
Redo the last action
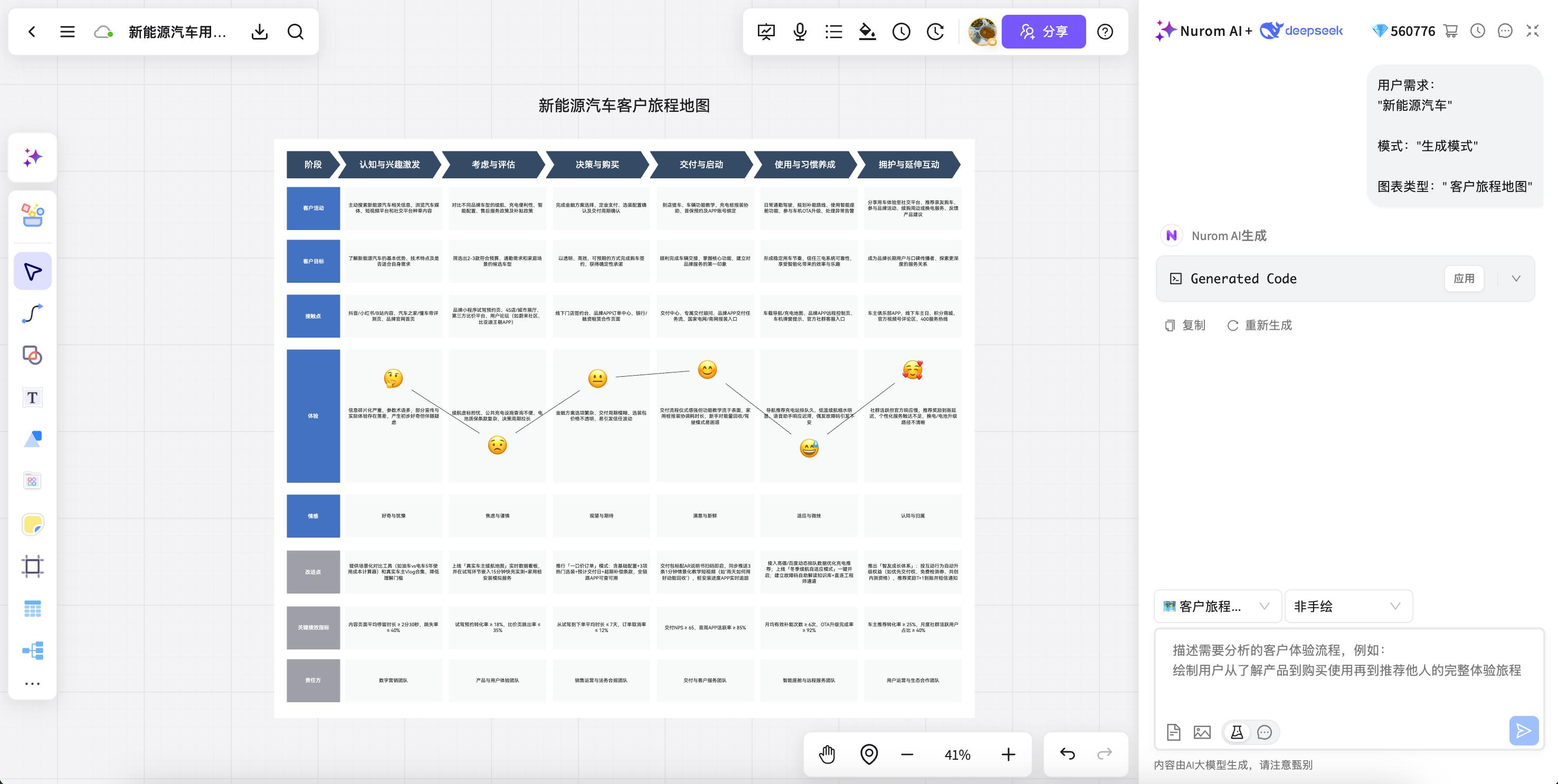[1105, 754]
